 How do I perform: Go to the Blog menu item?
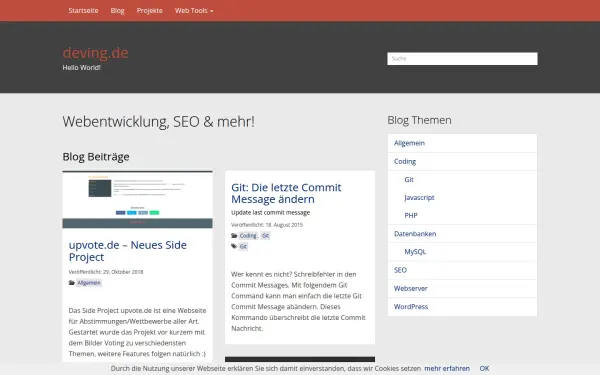(117, 11)
